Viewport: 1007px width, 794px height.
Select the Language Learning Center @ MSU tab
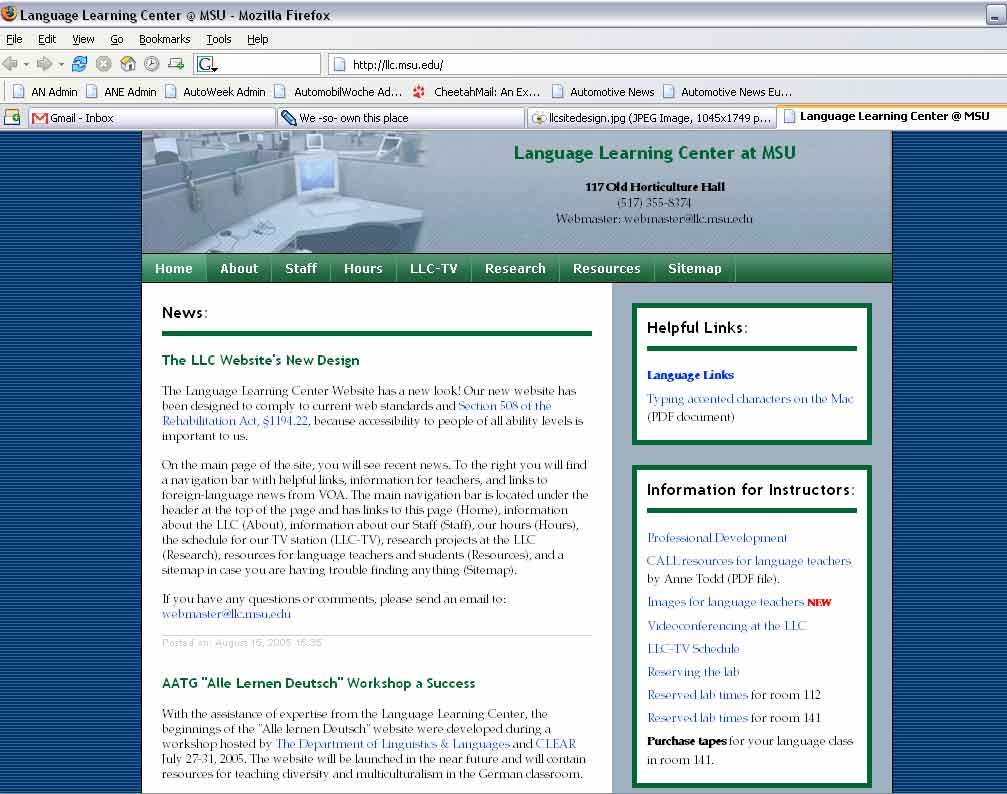click(x=893, y=116)
